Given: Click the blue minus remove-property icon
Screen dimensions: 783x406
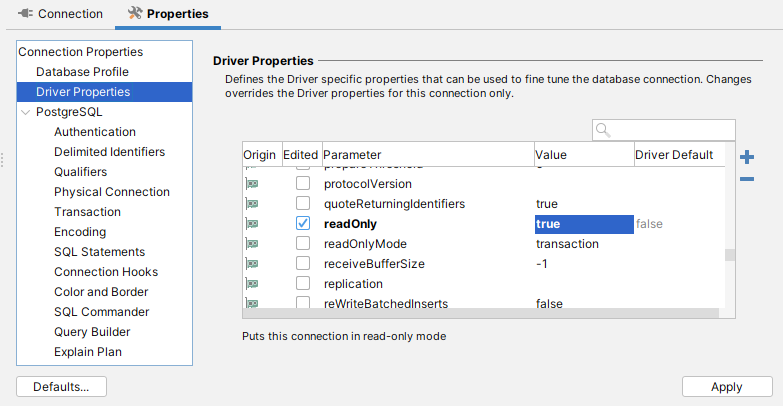Looking at the screenshot, I should pyautogui.click(x=746, y=179).
